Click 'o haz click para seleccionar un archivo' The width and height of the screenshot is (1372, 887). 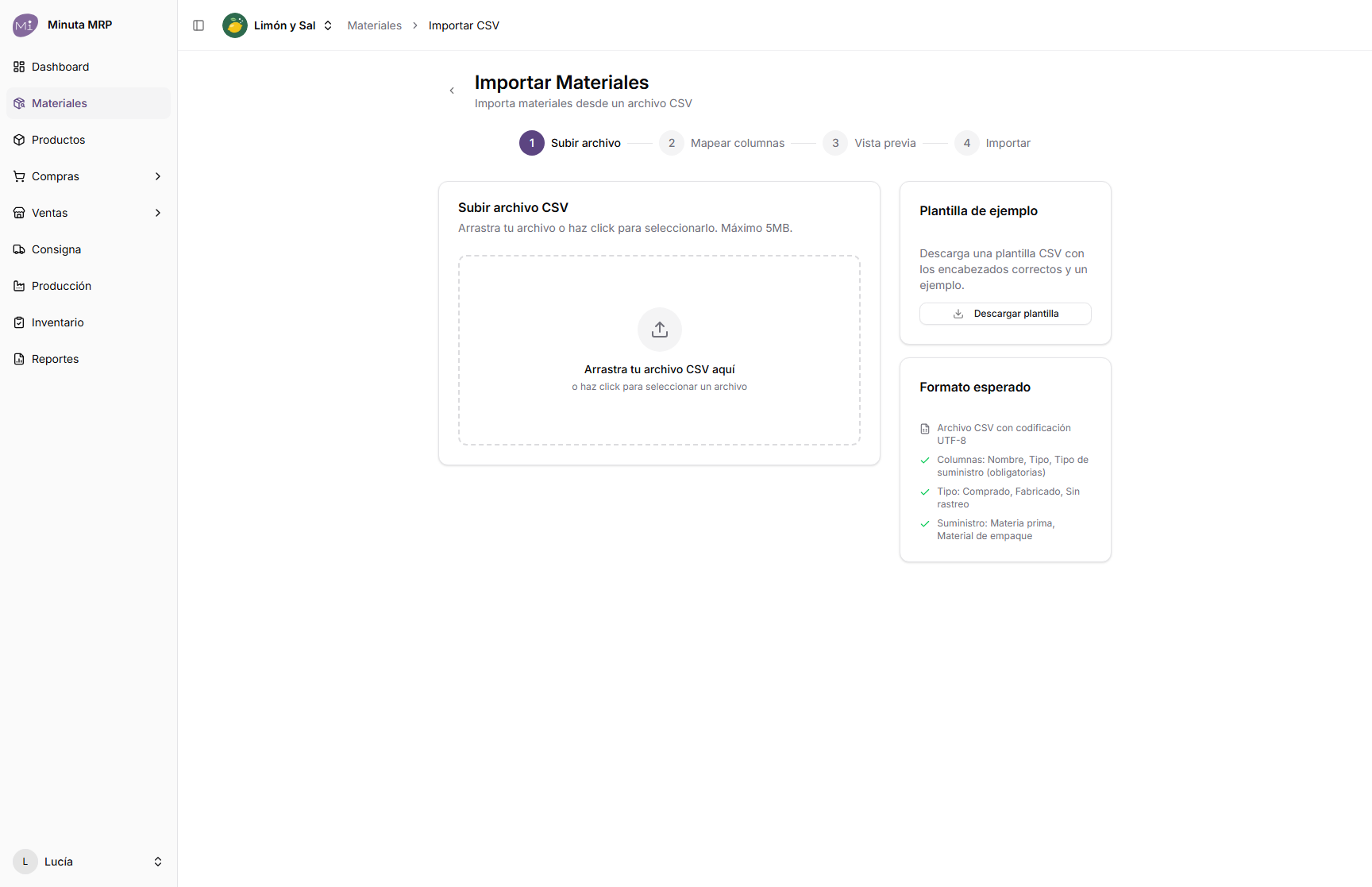[x=659, y=387]
